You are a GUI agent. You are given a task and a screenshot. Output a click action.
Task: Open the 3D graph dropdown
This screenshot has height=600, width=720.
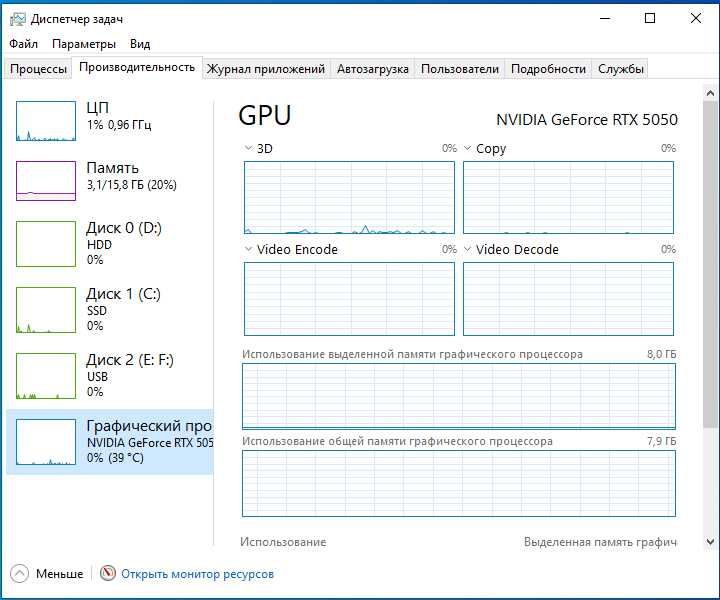pyautogui.click(x=249, y=148)
